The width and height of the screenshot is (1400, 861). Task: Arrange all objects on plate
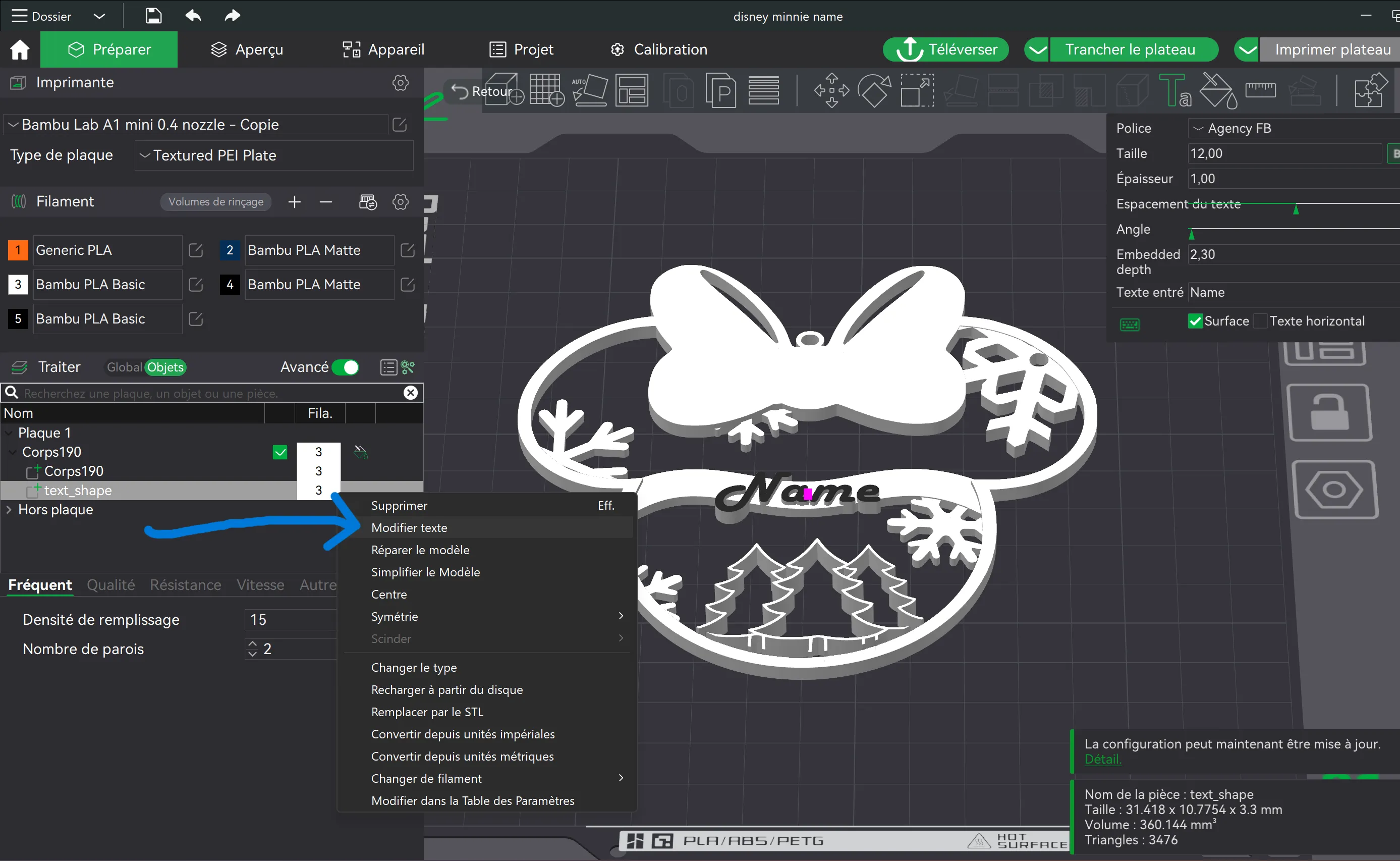[x=632, y=89]
